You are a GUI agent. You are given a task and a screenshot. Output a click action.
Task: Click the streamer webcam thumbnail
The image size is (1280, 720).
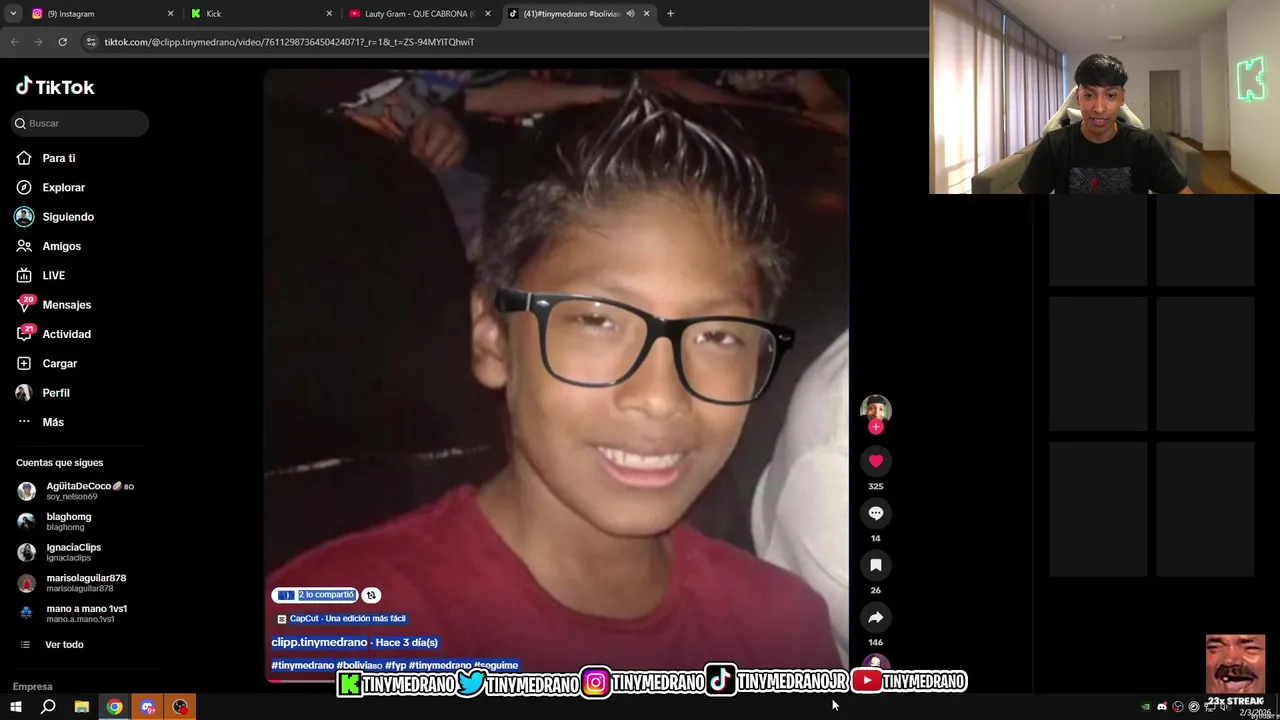coord(1104,97)
